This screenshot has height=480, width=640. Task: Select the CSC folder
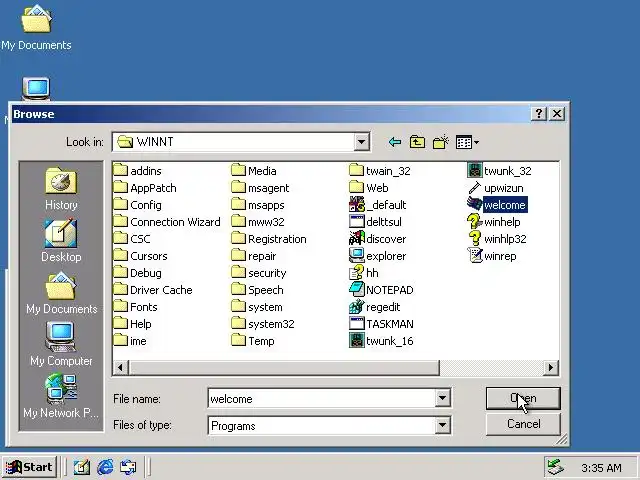pos(132,239)
